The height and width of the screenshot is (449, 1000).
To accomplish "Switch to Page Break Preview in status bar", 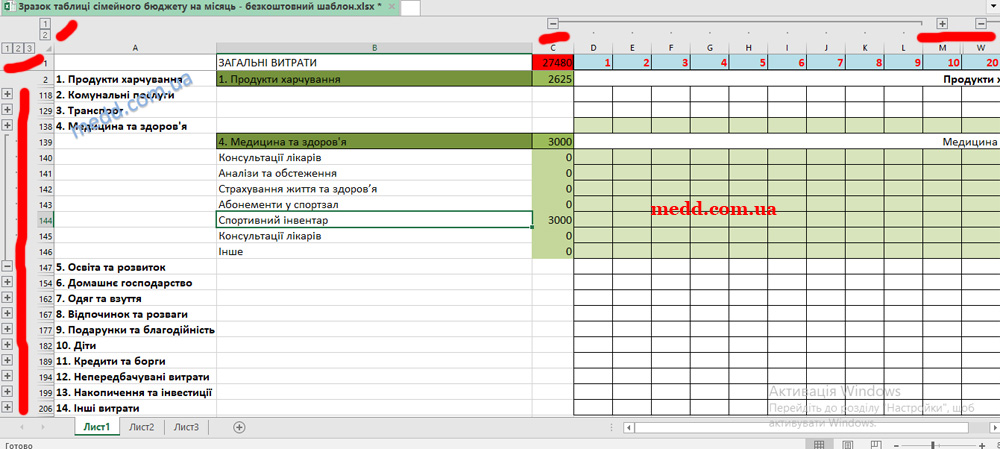I will [x=876, y=445].
